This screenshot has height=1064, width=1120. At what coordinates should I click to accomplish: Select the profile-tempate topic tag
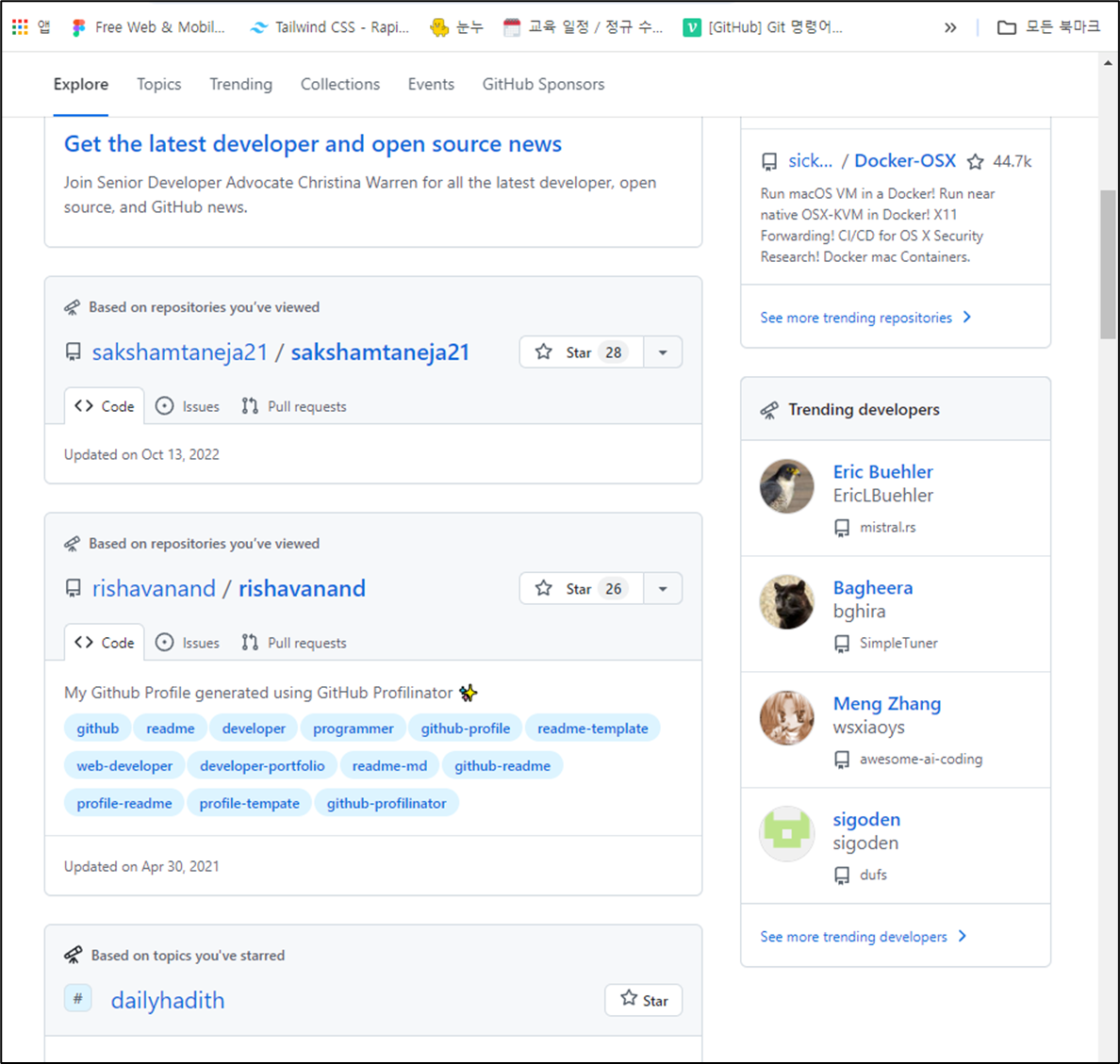click(249, 803)
